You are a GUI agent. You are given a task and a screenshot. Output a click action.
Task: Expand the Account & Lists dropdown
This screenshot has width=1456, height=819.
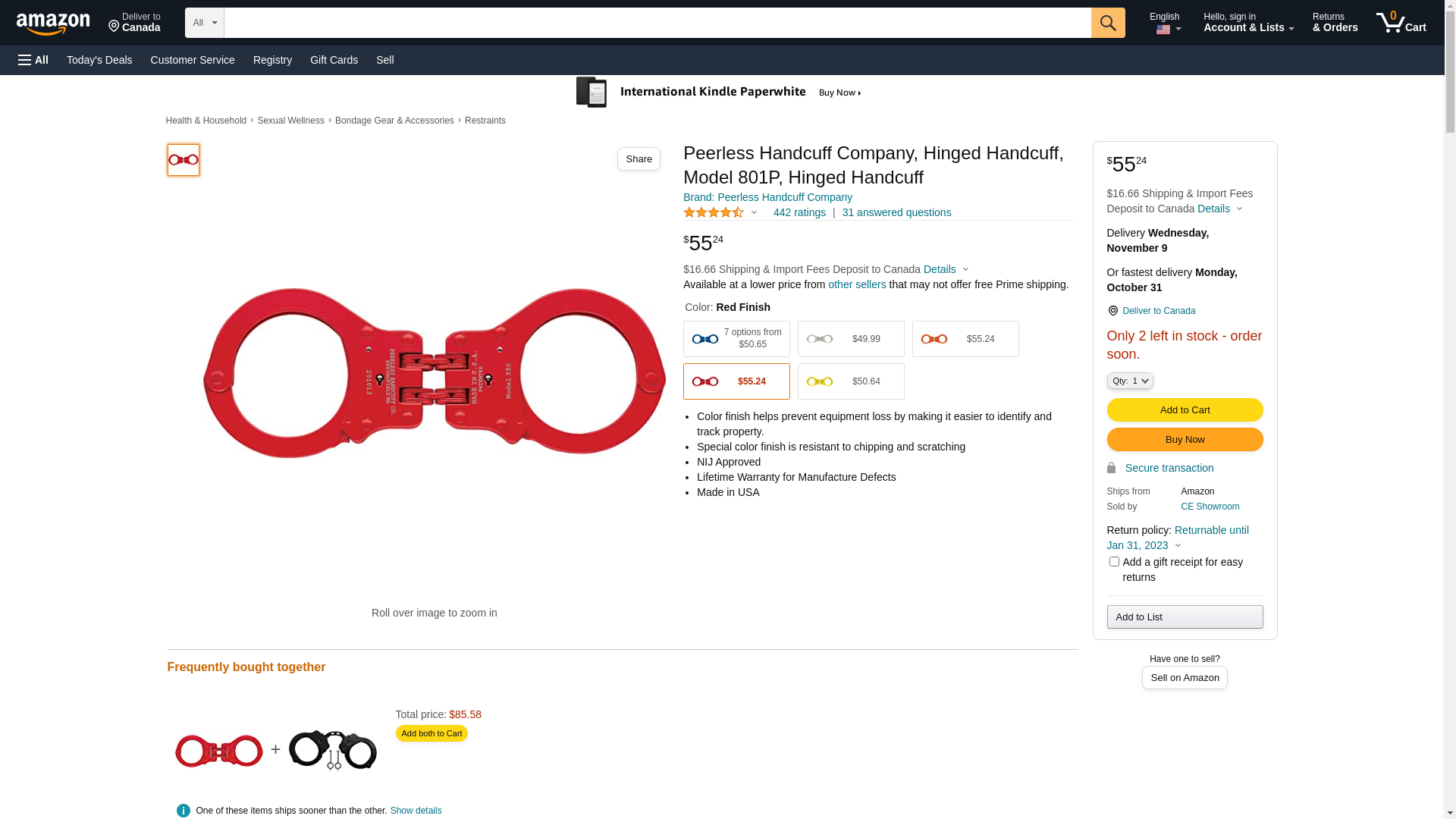click(x=1248, y=23)
